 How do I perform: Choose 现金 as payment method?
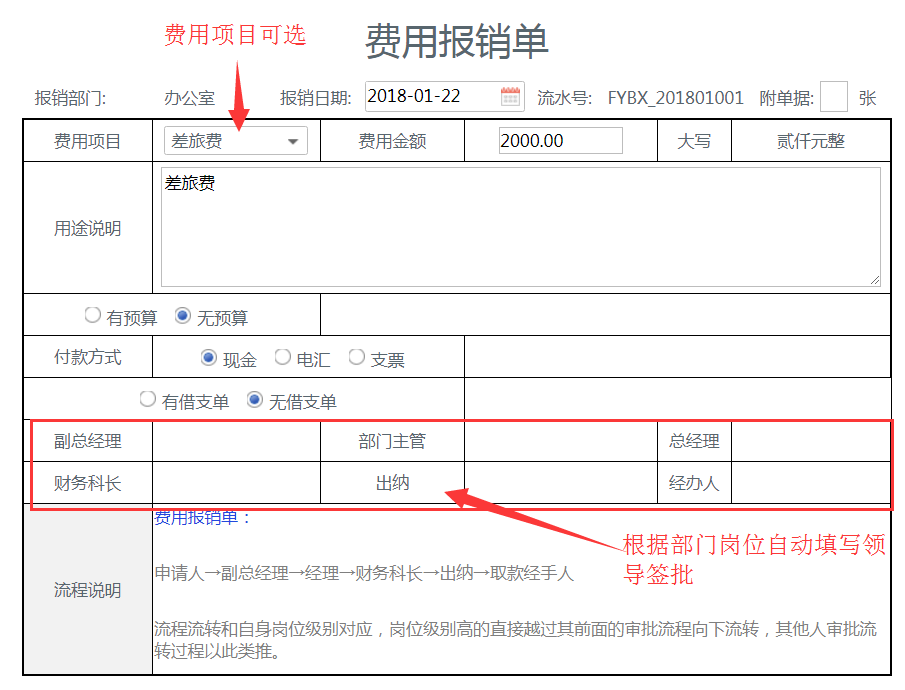click(209, 358)
